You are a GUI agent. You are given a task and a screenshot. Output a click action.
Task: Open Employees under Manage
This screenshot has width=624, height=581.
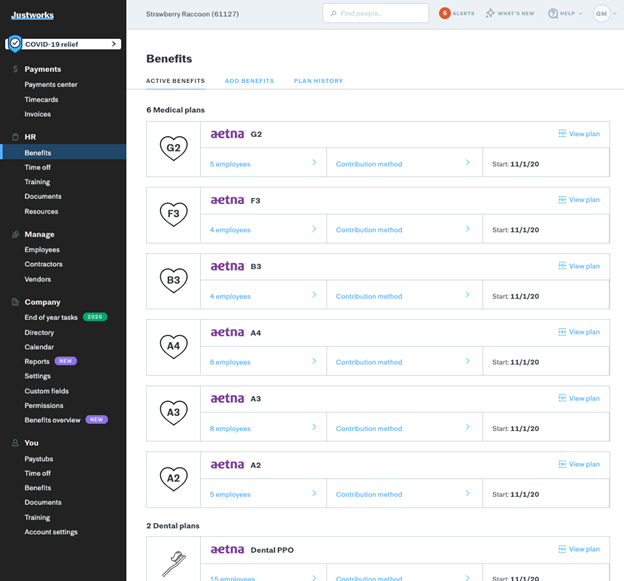42,250
